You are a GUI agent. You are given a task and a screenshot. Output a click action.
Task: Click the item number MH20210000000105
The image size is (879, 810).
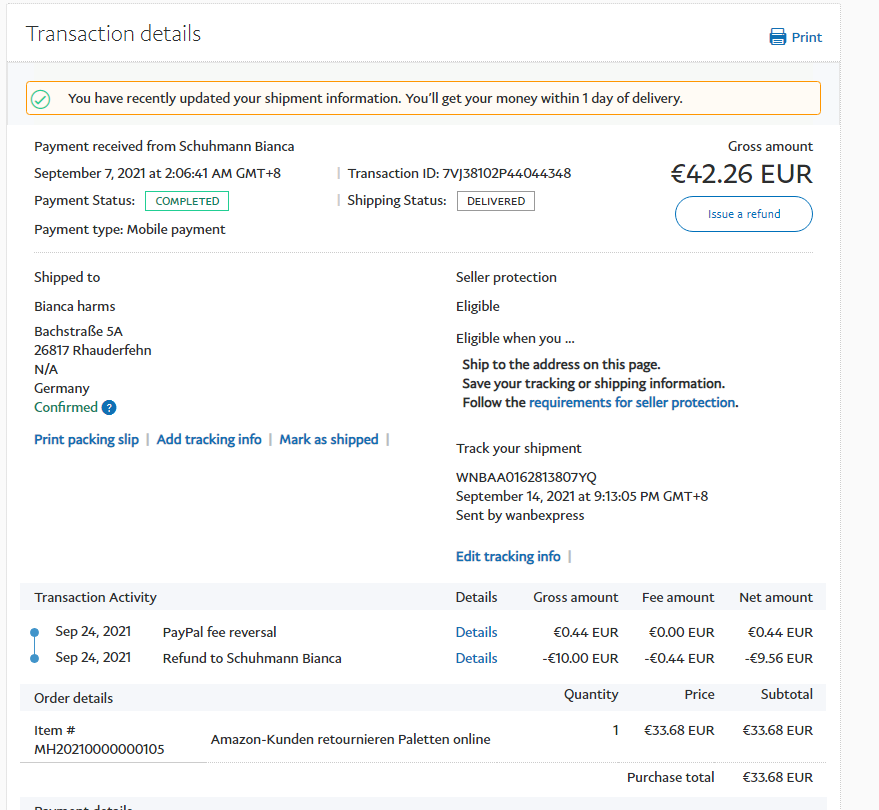[99, 749]
